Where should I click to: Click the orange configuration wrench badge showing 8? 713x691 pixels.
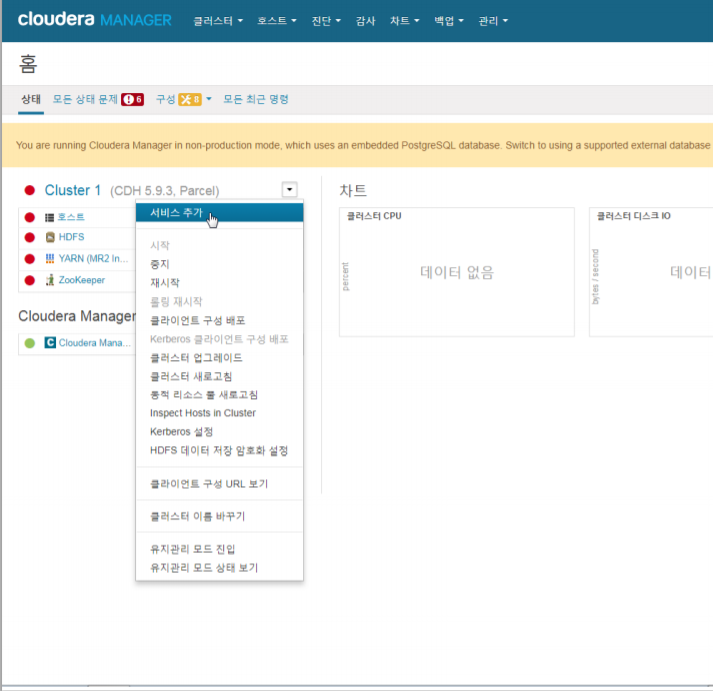click(190, 99)
